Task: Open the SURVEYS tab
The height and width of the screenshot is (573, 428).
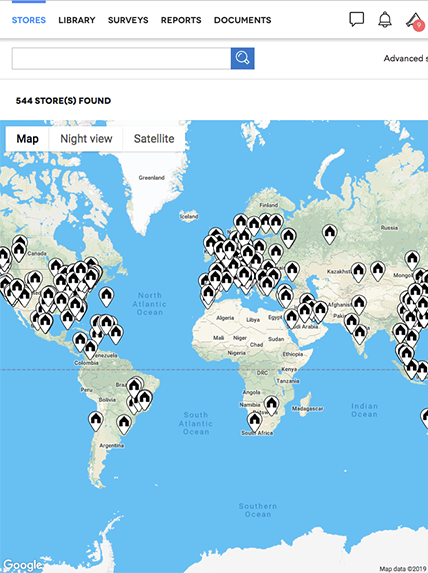Action: coord(128,20)
